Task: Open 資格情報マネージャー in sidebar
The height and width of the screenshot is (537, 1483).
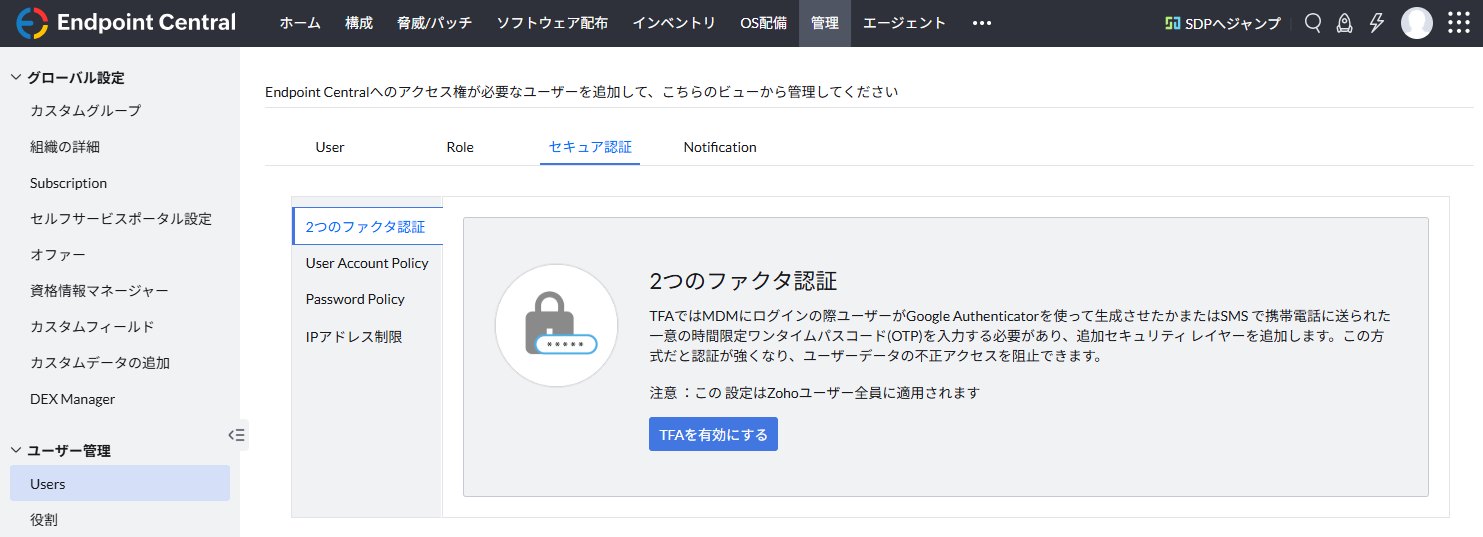Action: (x=99, y=291)
